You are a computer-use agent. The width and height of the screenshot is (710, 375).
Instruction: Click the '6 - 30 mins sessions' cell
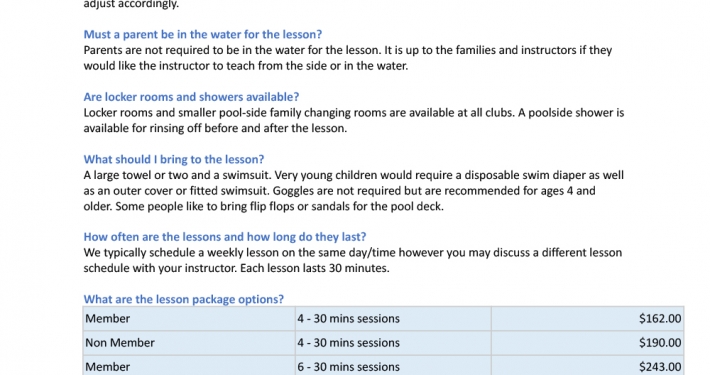[393, 366]
